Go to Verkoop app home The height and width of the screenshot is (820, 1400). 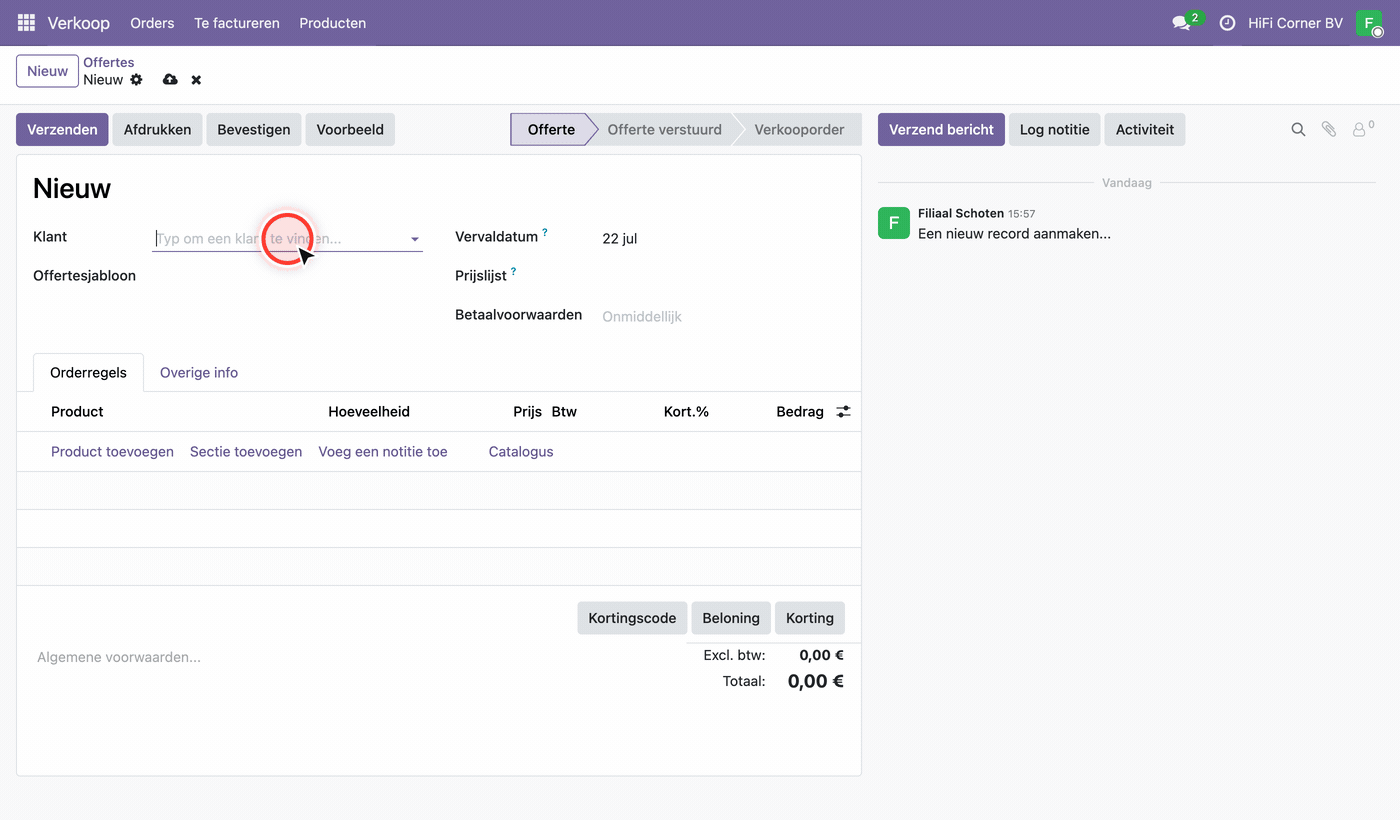click(79, 23)
